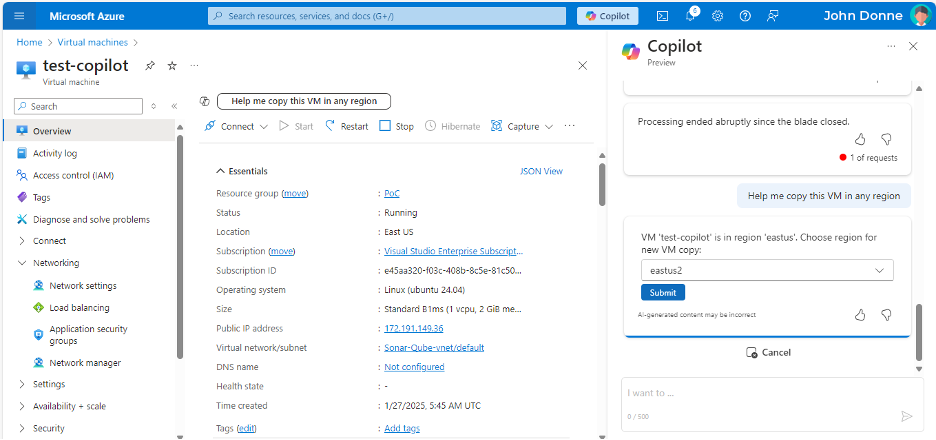The image size is (936, 440).
Task: Stop the virtual machine
Action: (396, 126)
